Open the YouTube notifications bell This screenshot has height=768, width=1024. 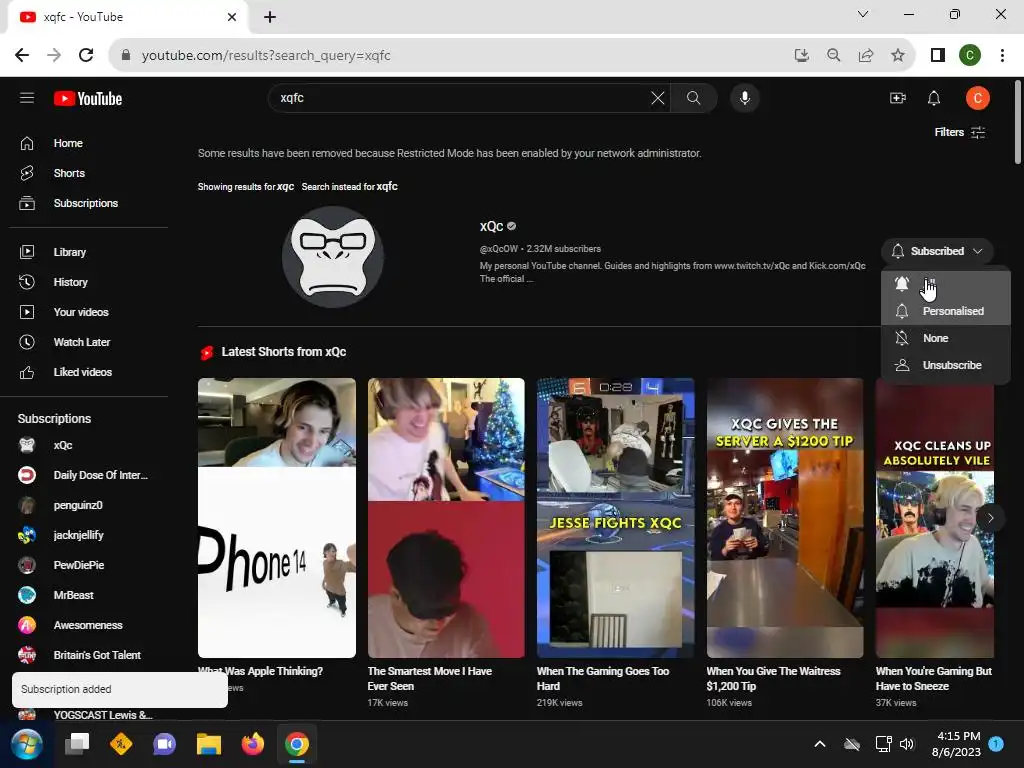pos(934,98)
